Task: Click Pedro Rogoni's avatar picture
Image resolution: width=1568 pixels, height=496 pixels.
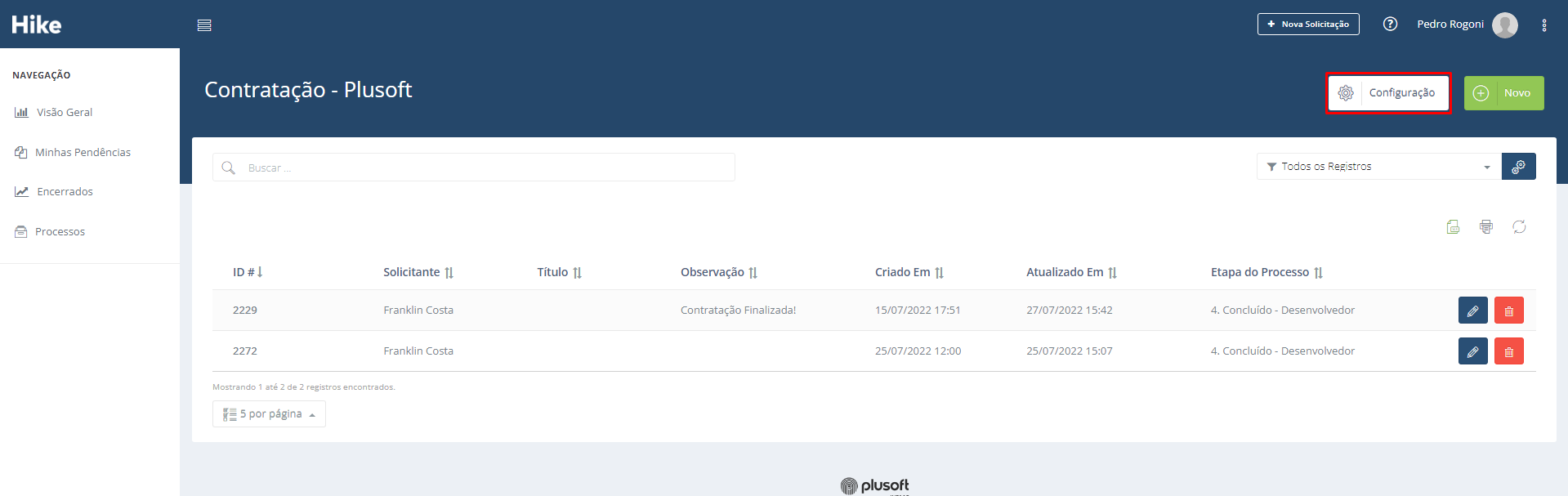Action: pos(1505,25)
